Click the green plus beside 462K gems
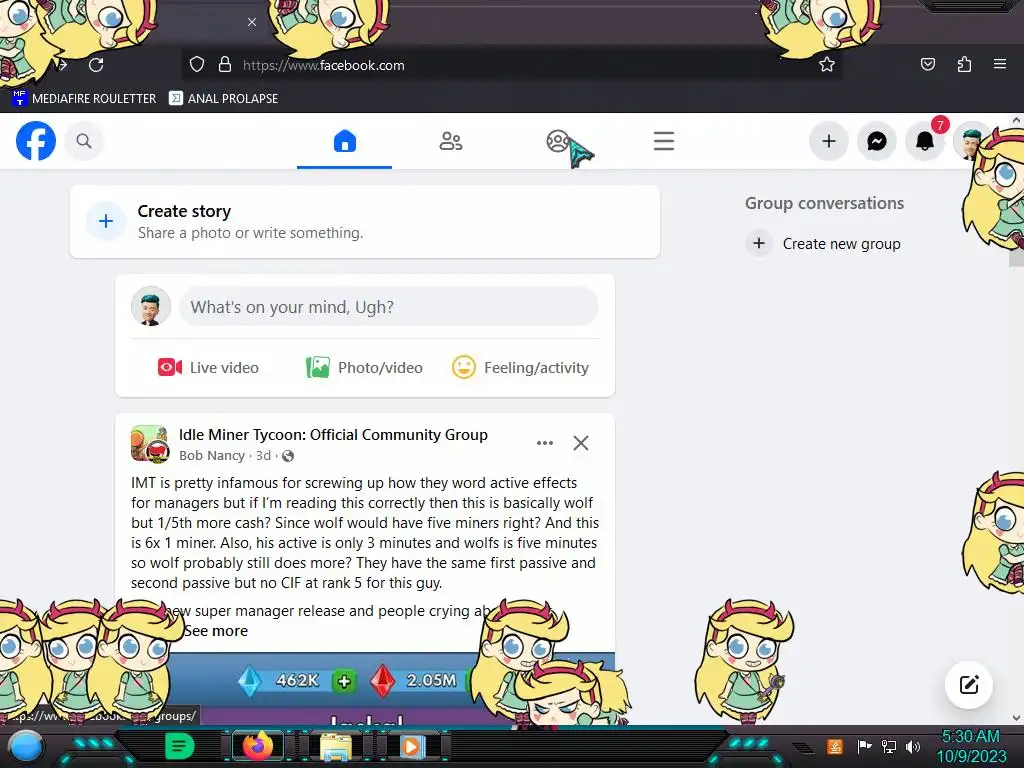Image resolution: width=1024 pixels, height=768 pixels. [x=344, y=681]
